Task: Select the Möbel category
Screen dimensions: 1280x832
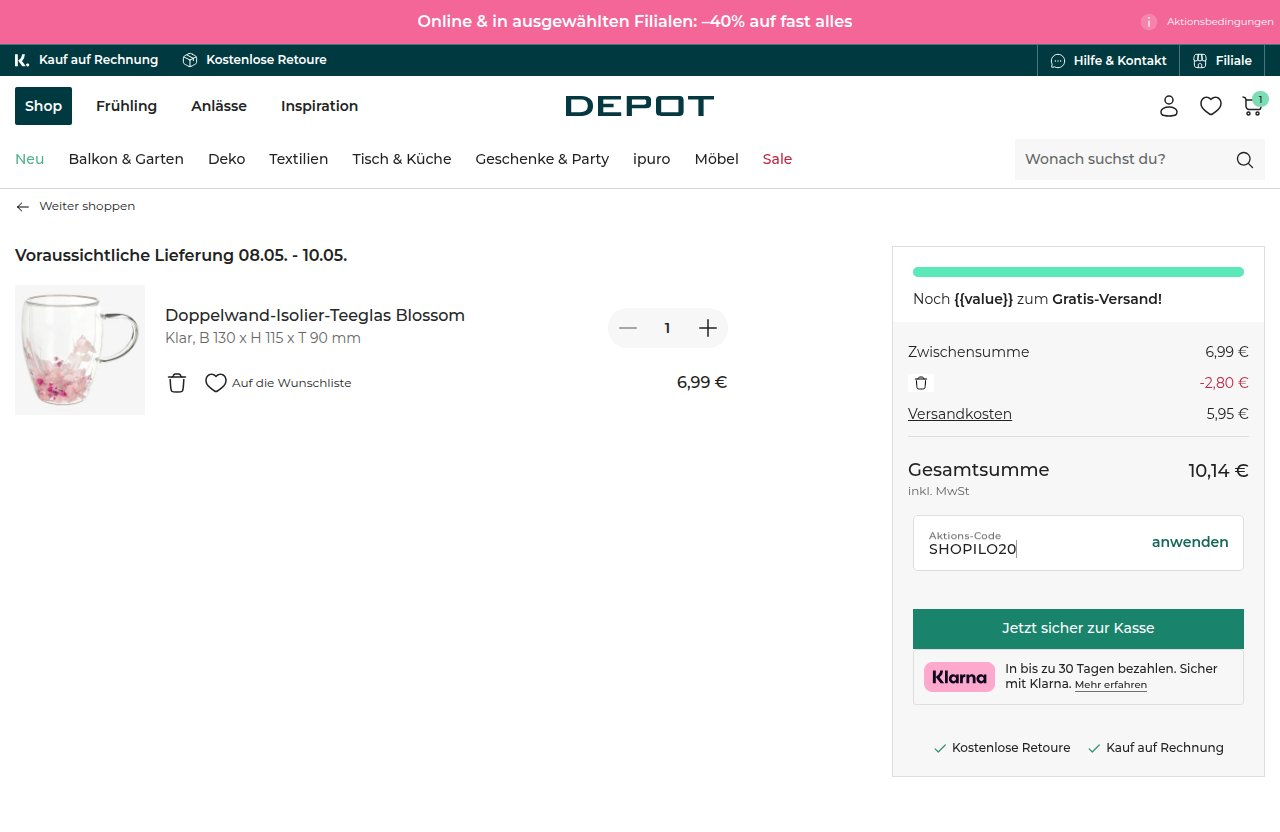Action: coord(717,159)
